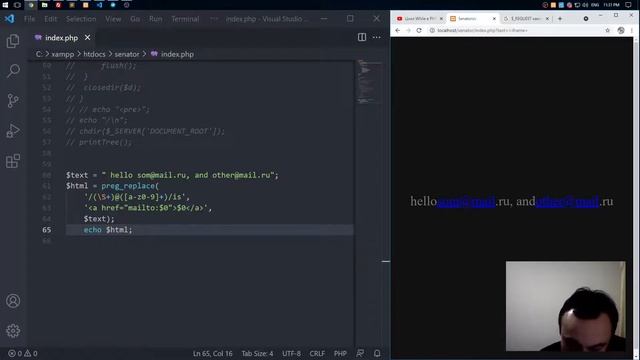Click the webcam video thumbnail
640x360 pixels.
click(x=565, y=306)
